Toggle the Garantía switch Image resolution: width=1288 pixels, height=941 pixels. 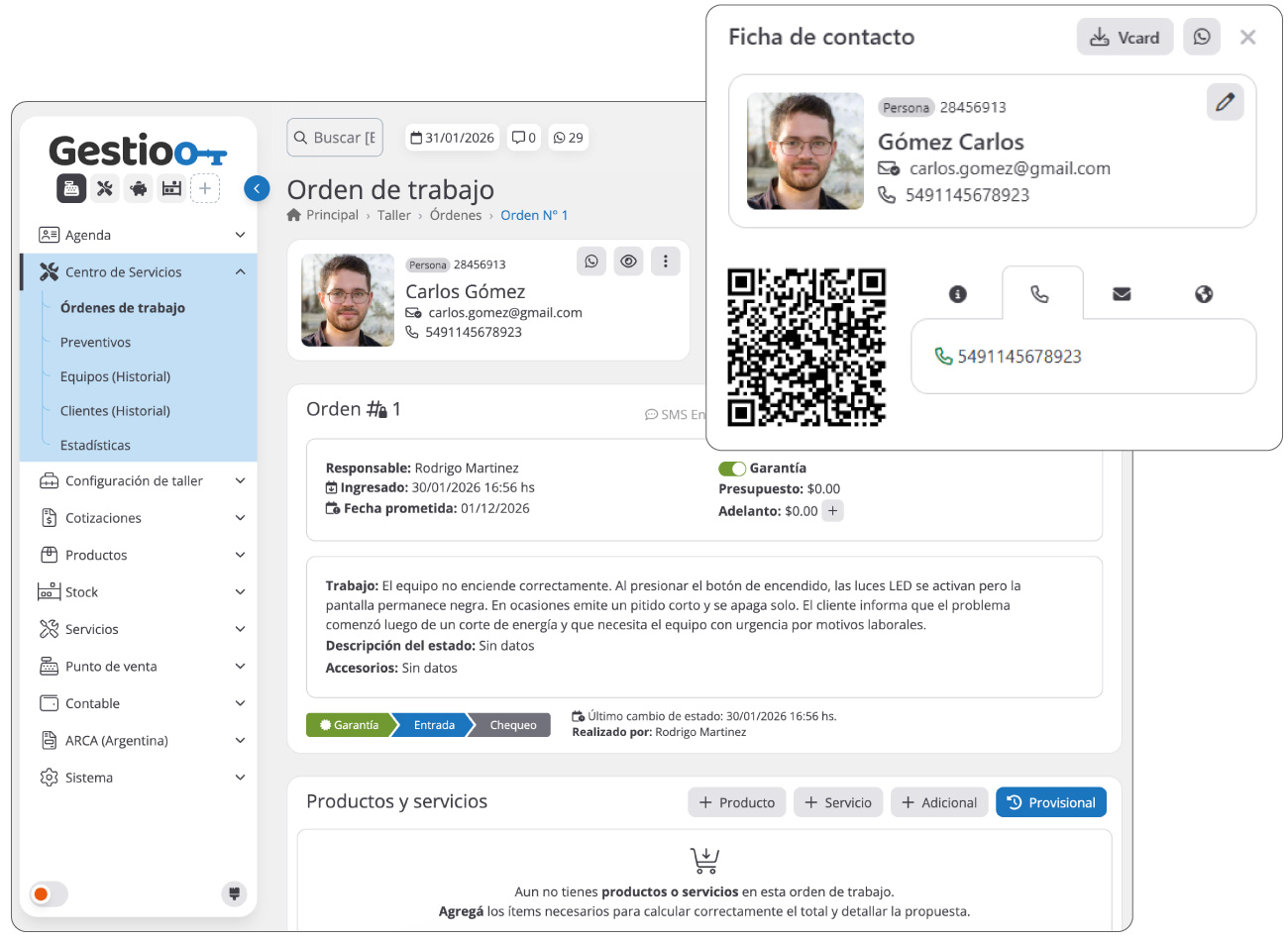[732, 469]
